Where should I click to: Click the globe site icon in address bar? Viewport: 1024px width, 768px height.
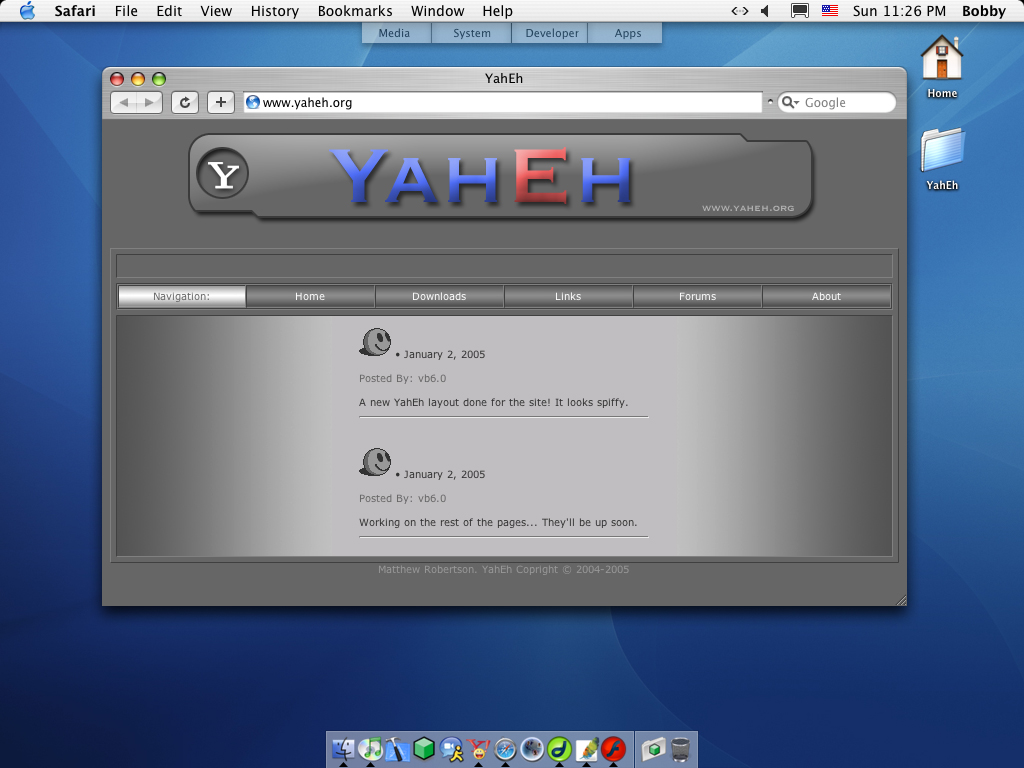(x=253, y=103)
